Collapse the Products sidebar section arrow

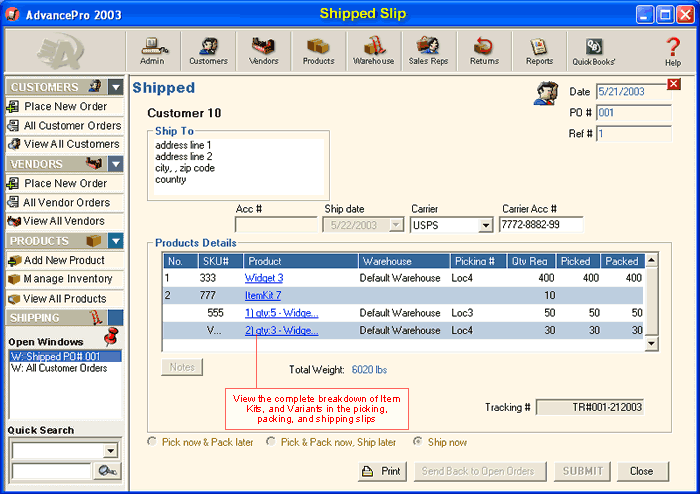click(x=116, y=241)
